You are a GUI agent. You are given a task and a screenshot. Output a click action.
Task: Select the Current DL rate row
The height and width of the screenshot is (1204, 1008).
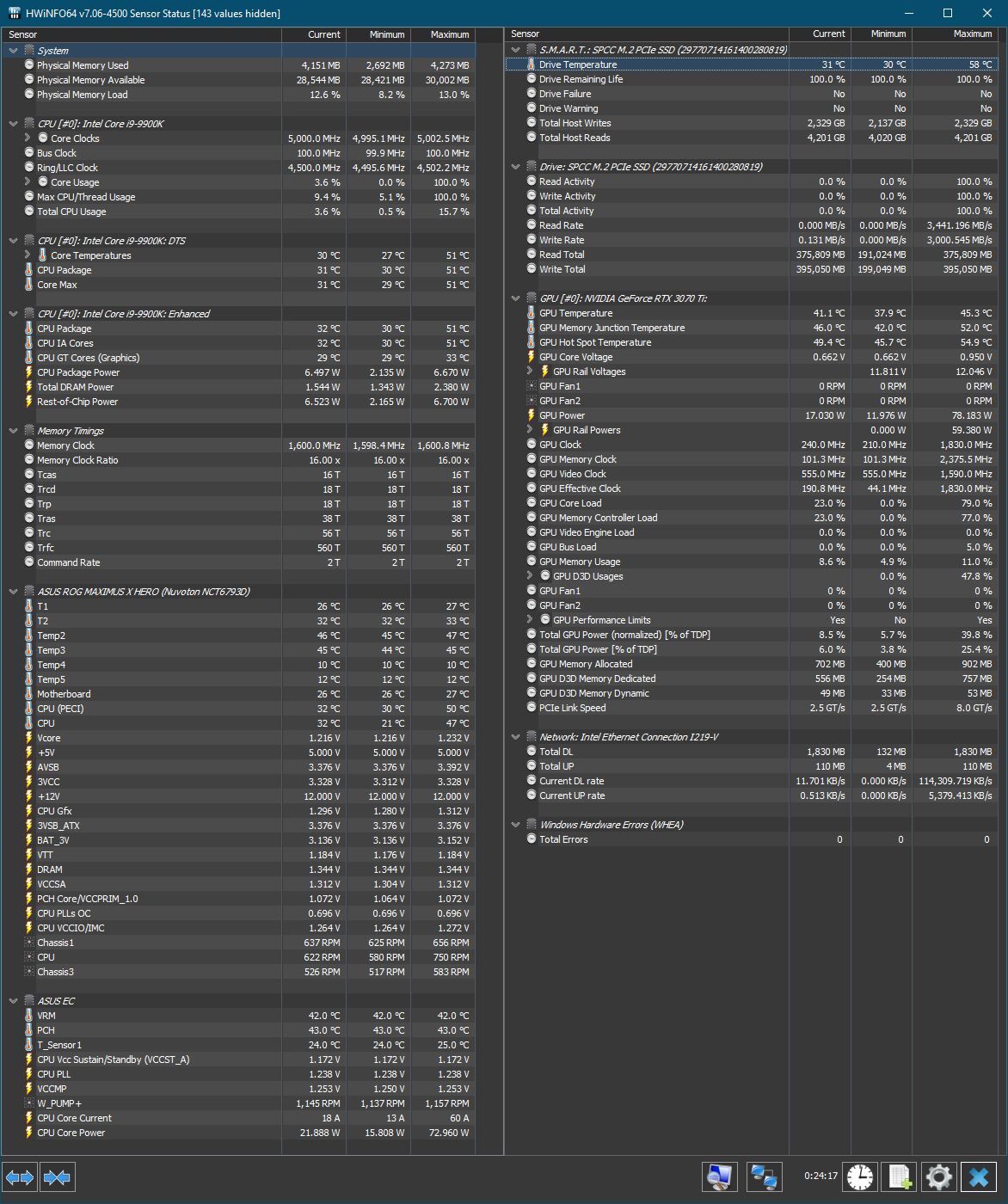tap(752, 781)
